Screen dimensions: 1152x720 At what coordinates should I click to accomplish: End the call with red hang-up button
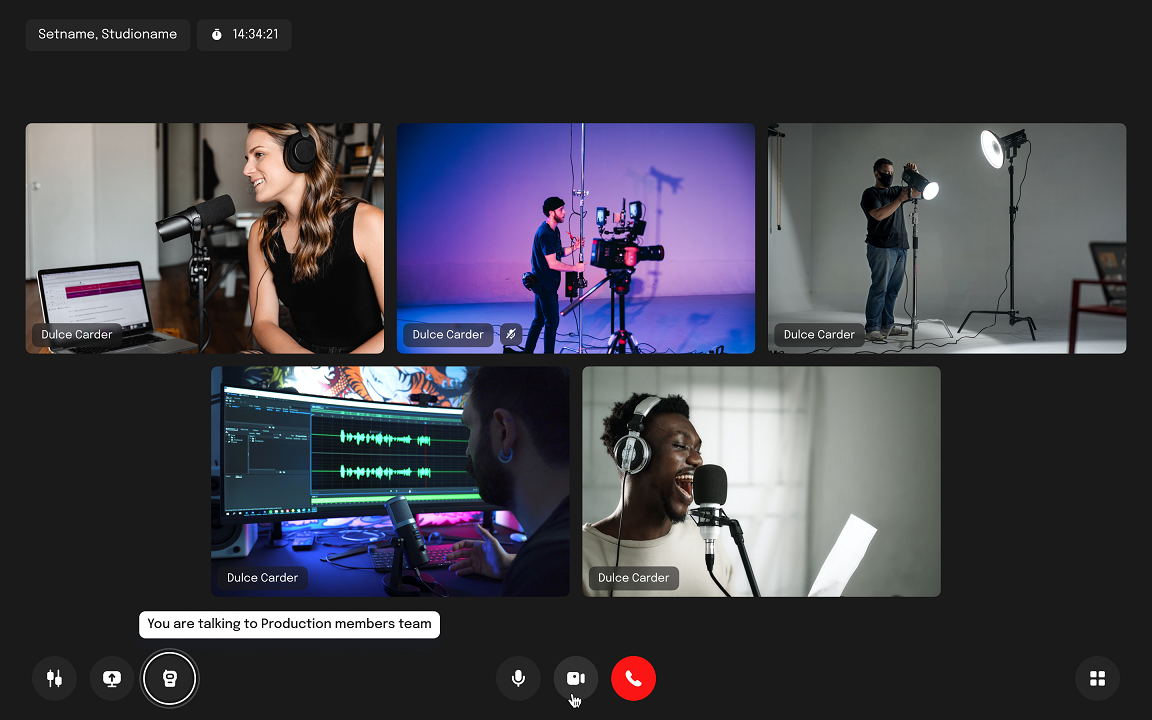coord(633,678)
